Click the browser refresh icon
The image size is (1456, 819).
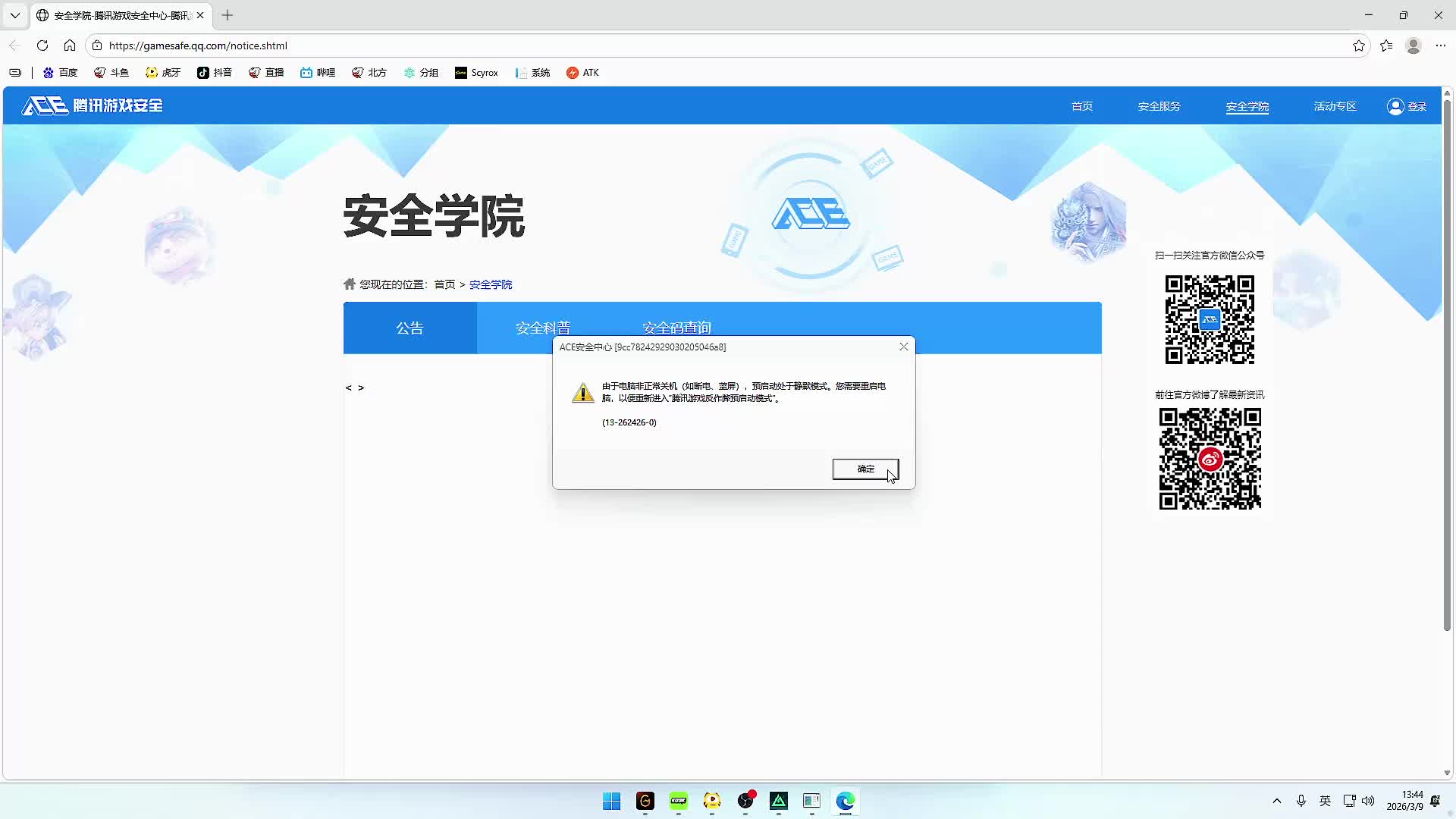tap(42, 45)
